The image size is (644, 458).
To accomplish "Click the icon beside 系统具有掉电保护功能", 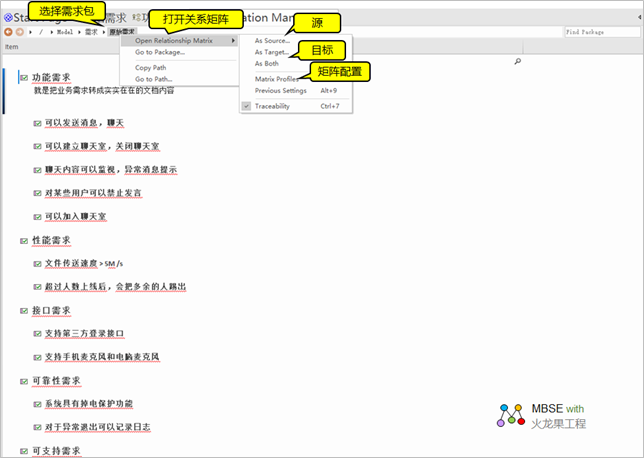I will pyautogui.click(x=37, y=403).
